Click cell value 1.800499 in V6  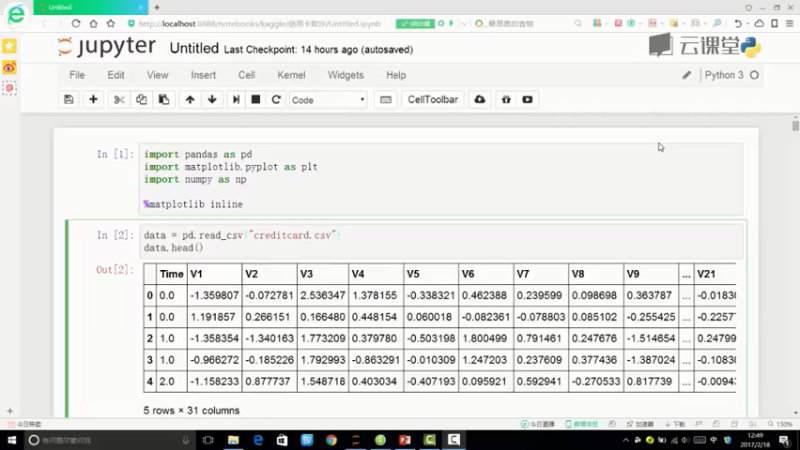[484, 338]
